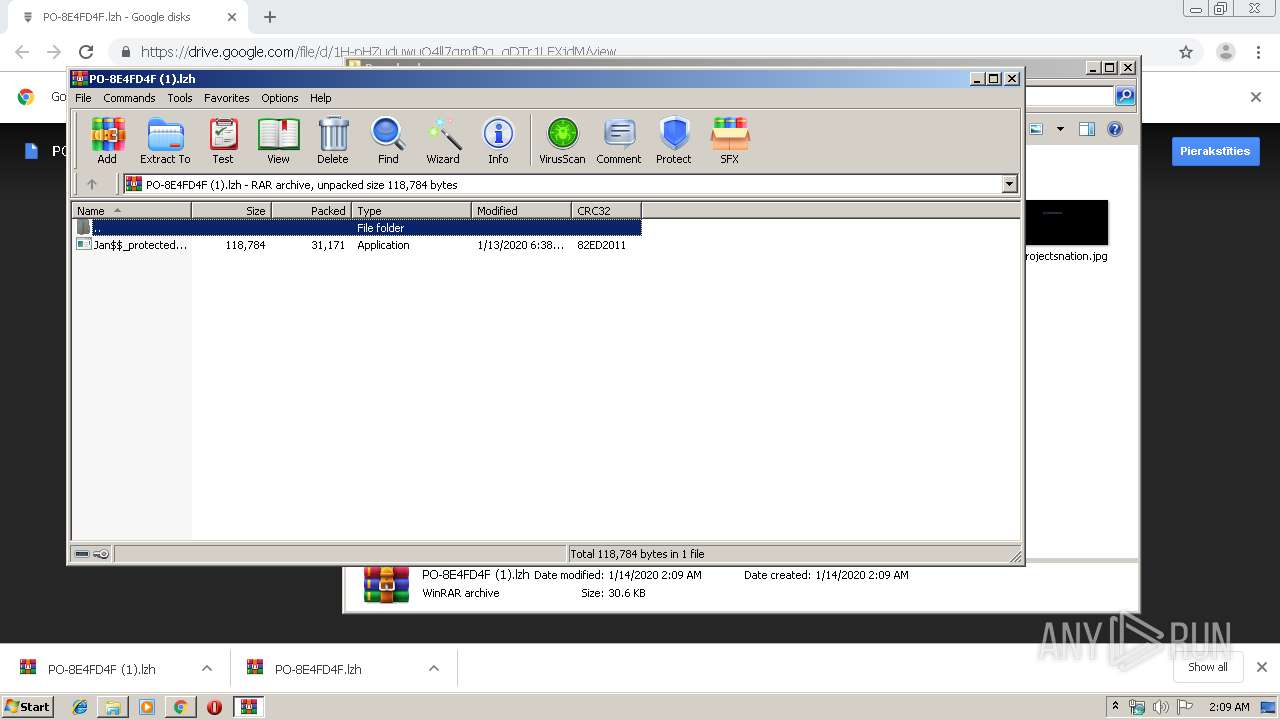Screen dimensions: 1280x720
Task: Open the Tools menu
Action: click(x=180, y=98)
